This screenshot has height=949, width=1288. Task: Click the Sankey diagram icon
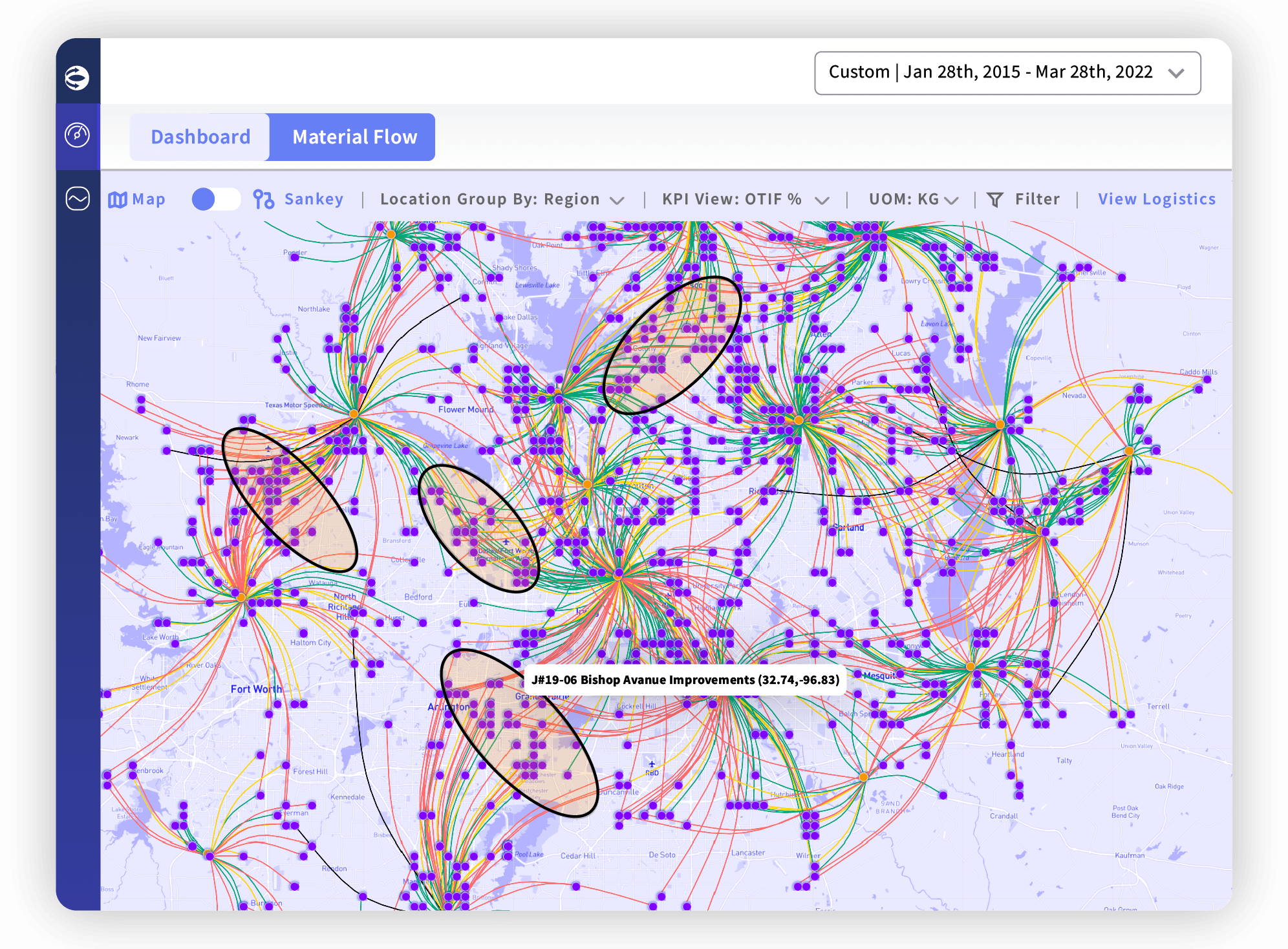coord(263,199)
